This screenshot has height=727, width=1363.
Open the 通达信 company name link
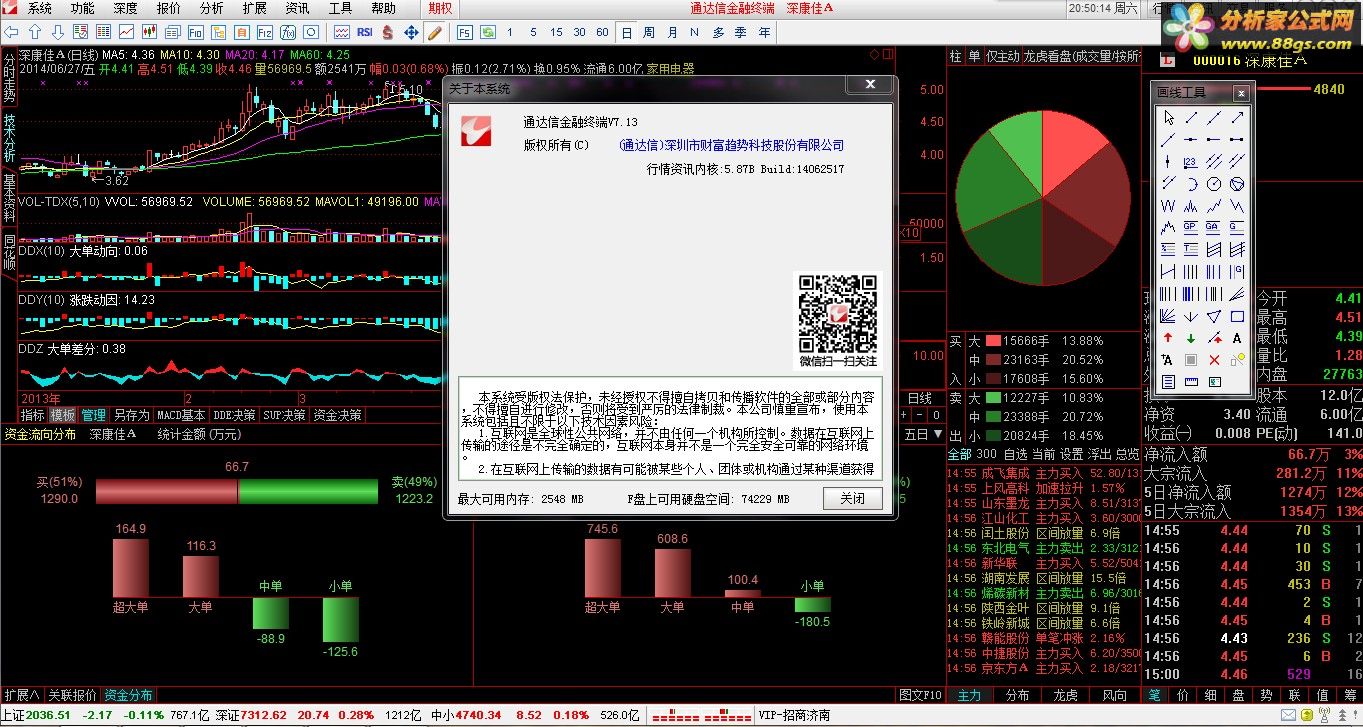(732, 145)
